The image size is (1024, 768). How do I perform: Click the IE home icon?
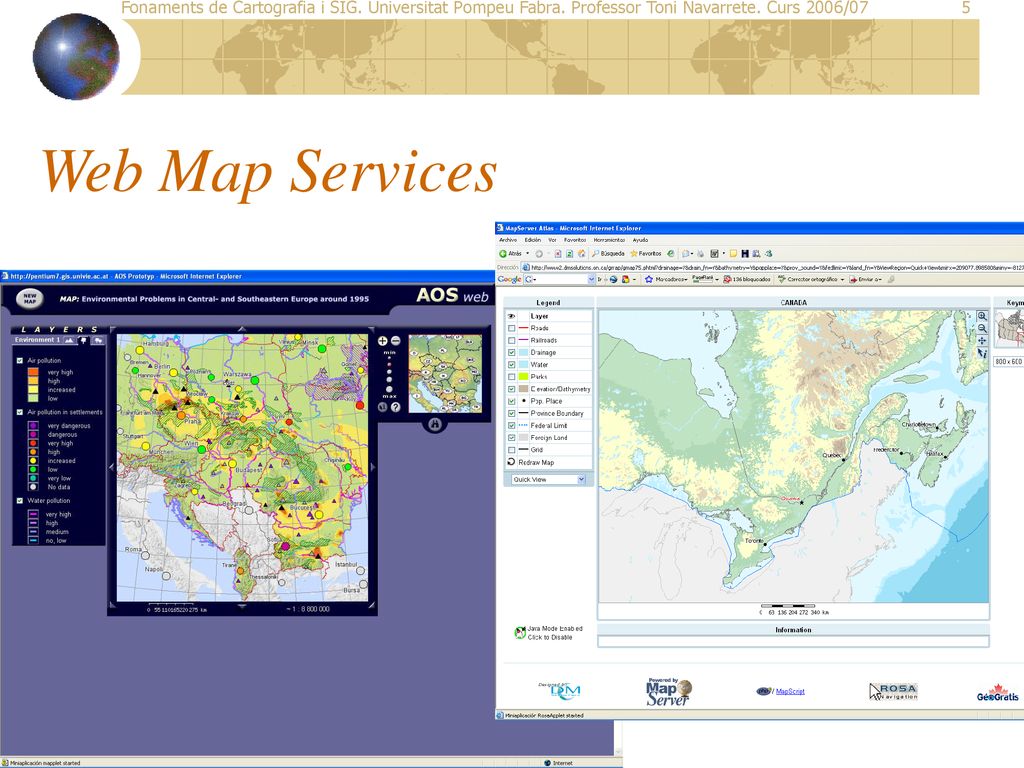[581, 253]
